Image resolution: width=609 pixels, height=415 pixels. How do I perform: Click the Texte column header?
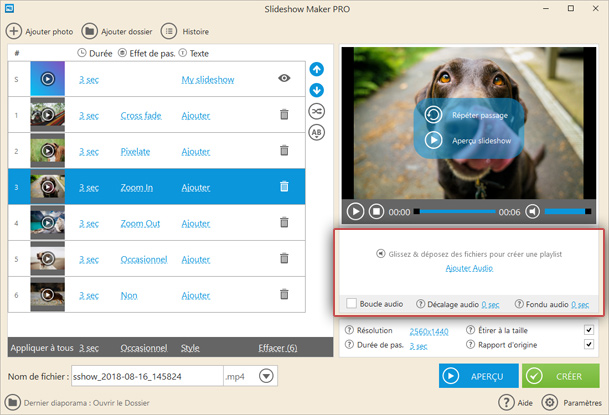(194, 53)
